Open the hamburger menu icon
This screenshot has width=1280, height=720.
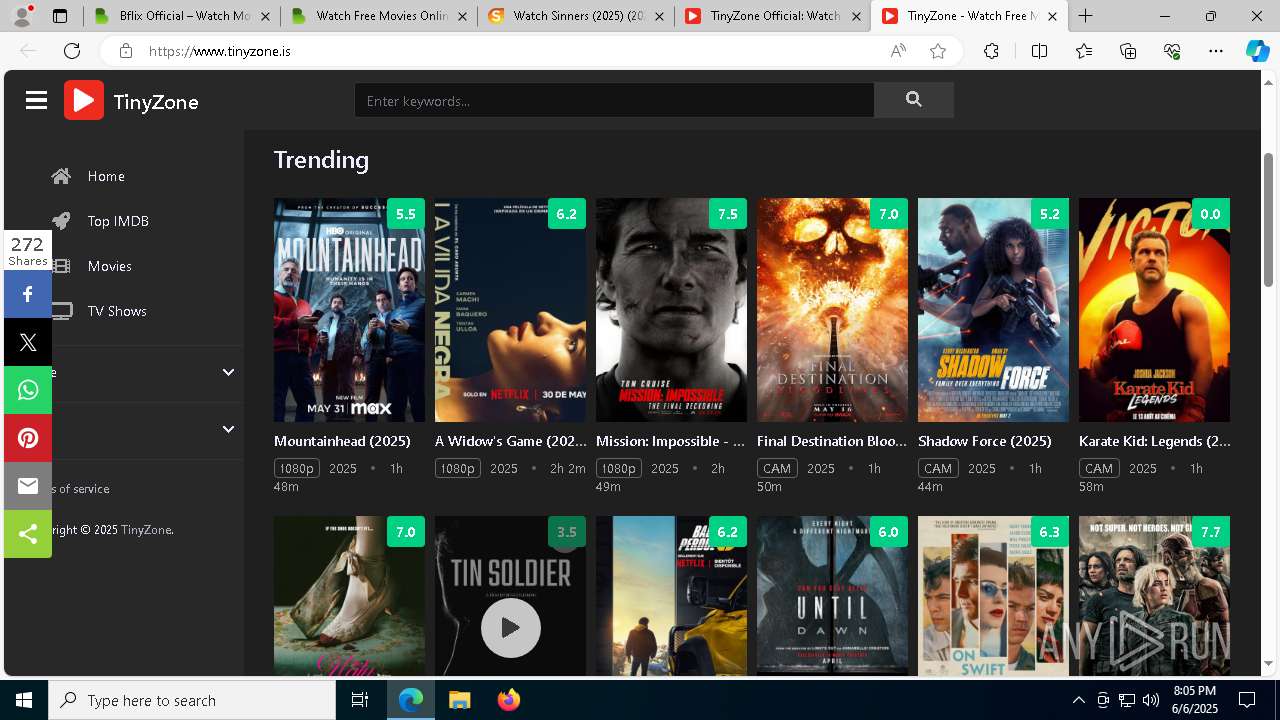pos(37,100)
